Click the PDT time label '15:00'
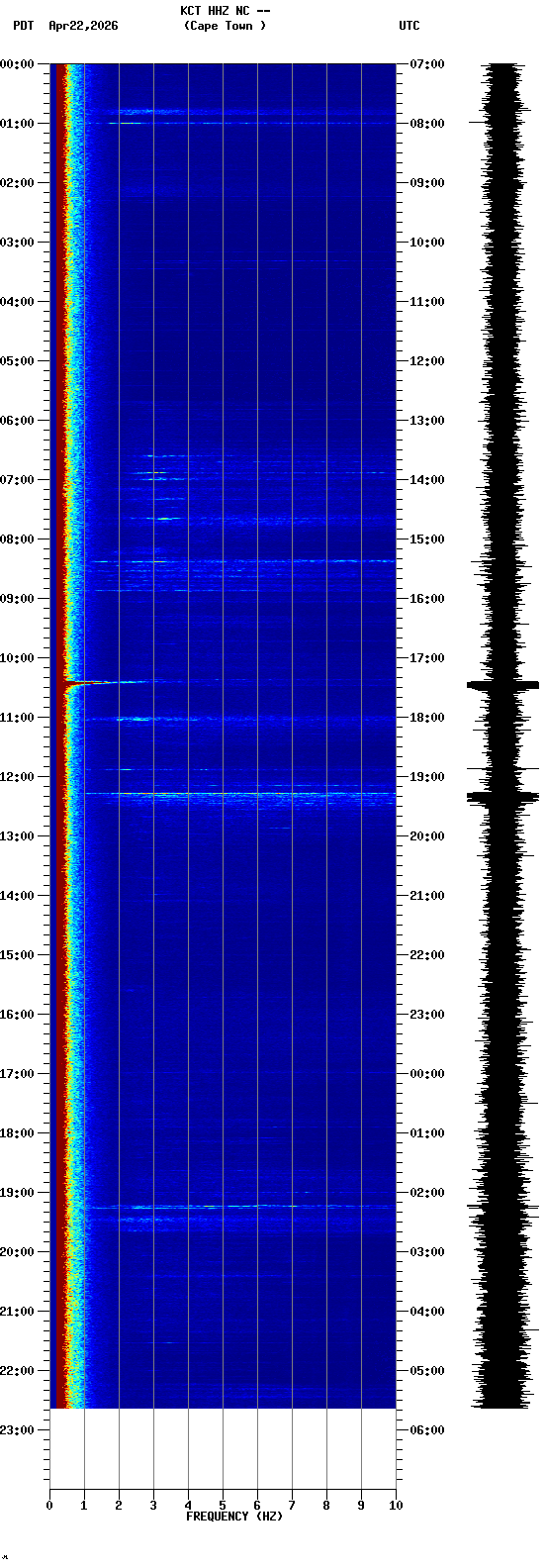 pos(17,955)
